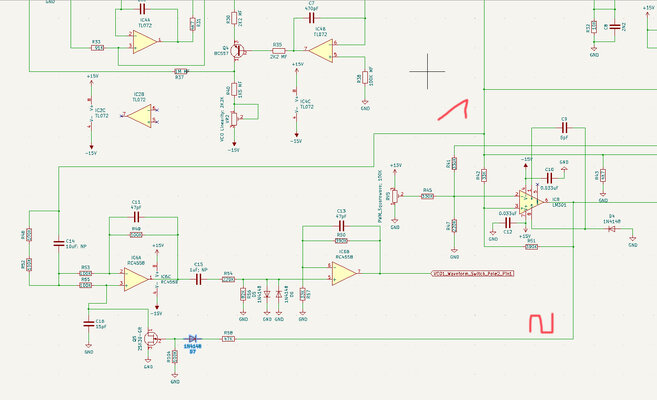Select the IC6C RC4558 power unit
Viewport: 657px width, 400px height.
(x=157, y=279)
